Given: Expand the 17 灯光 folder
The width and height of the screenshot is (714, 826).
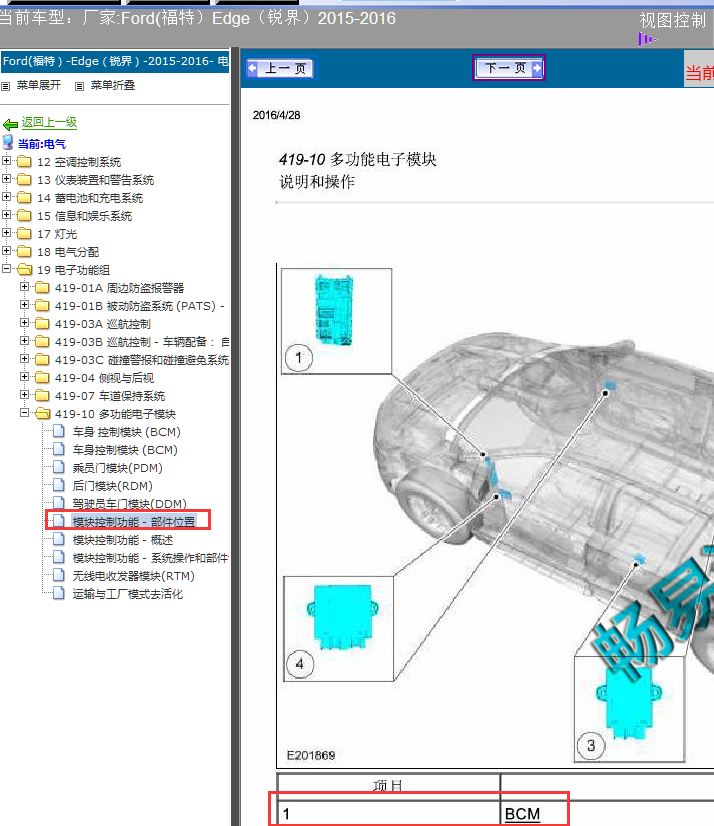Looking at the screenshot, I should pyautogui.click(x=6, y=232).
